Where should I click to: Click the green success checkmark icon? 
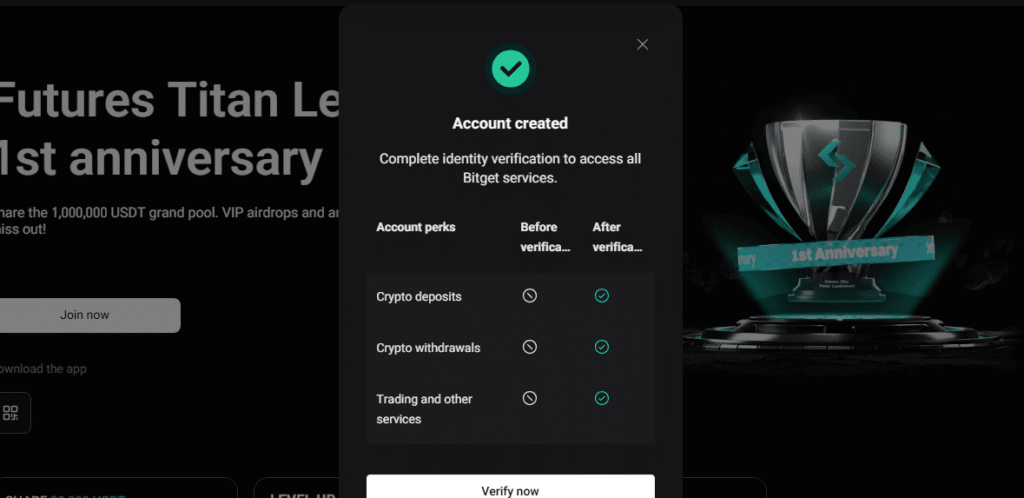pyautogui.click(x=510, y=69)
